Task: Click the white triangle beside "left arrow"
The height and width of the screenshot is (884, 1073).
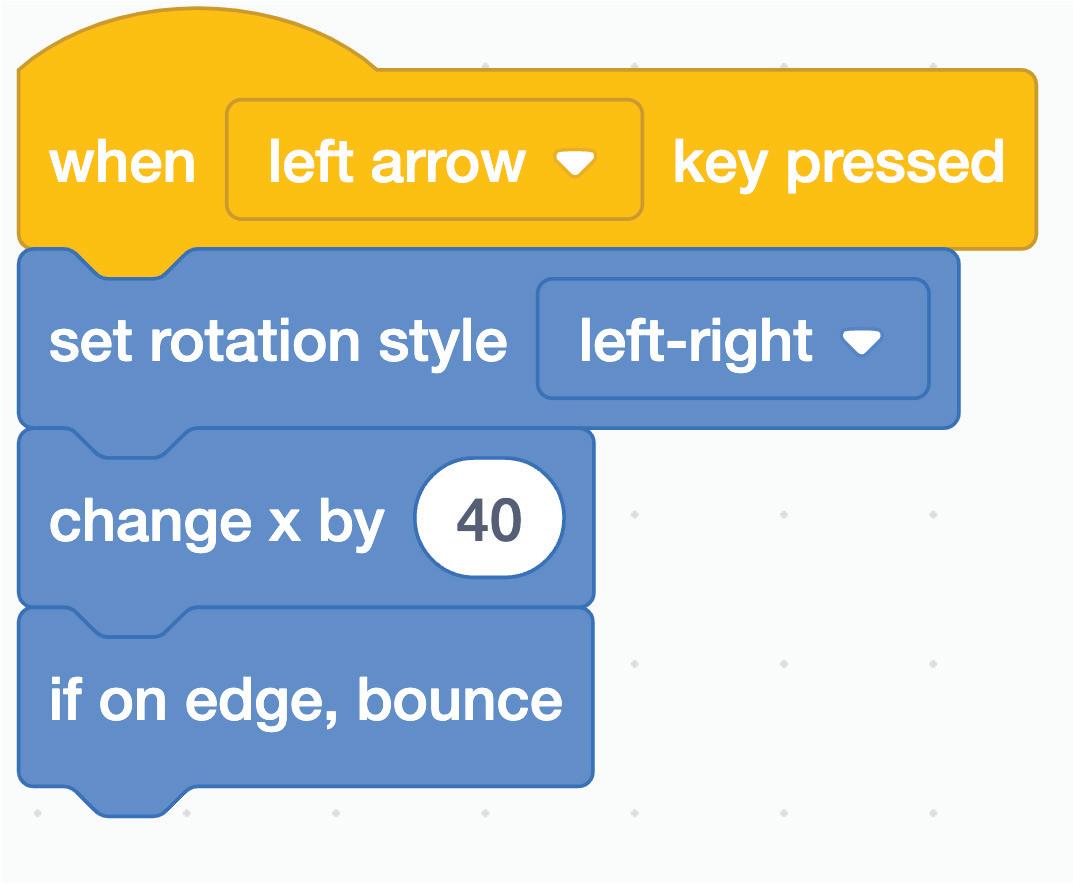Action: pos(576,163)
